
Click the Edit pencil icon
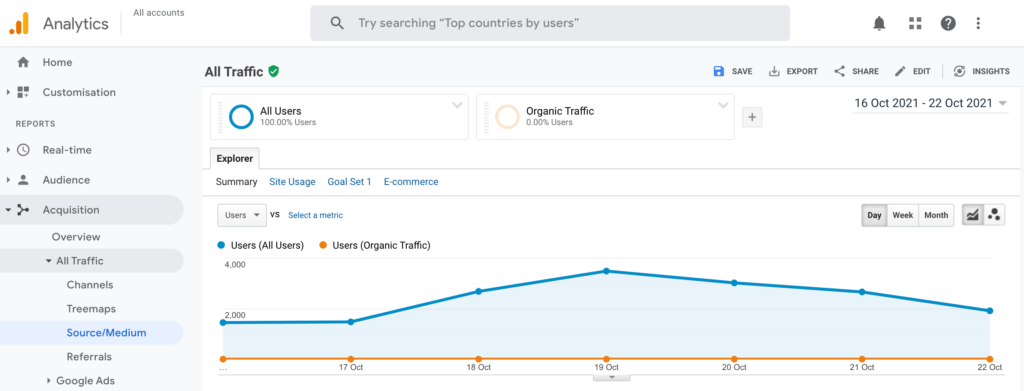click(x=901, y=72)
